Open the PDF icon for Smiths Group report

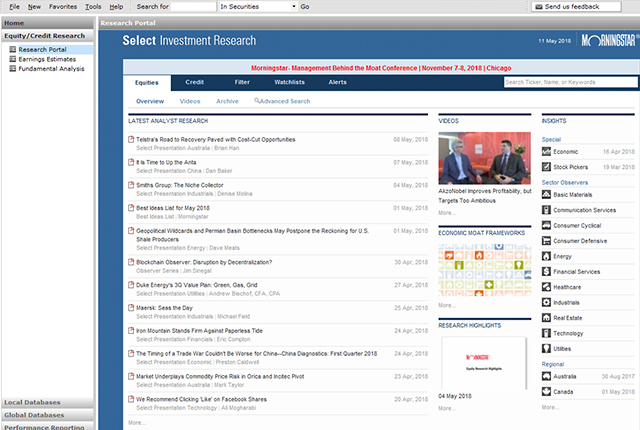[x=131, y=186]
